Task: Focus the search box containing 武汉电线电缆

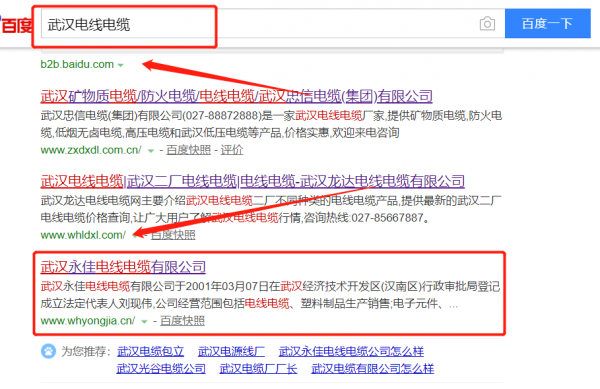Action: pos(260,24)
